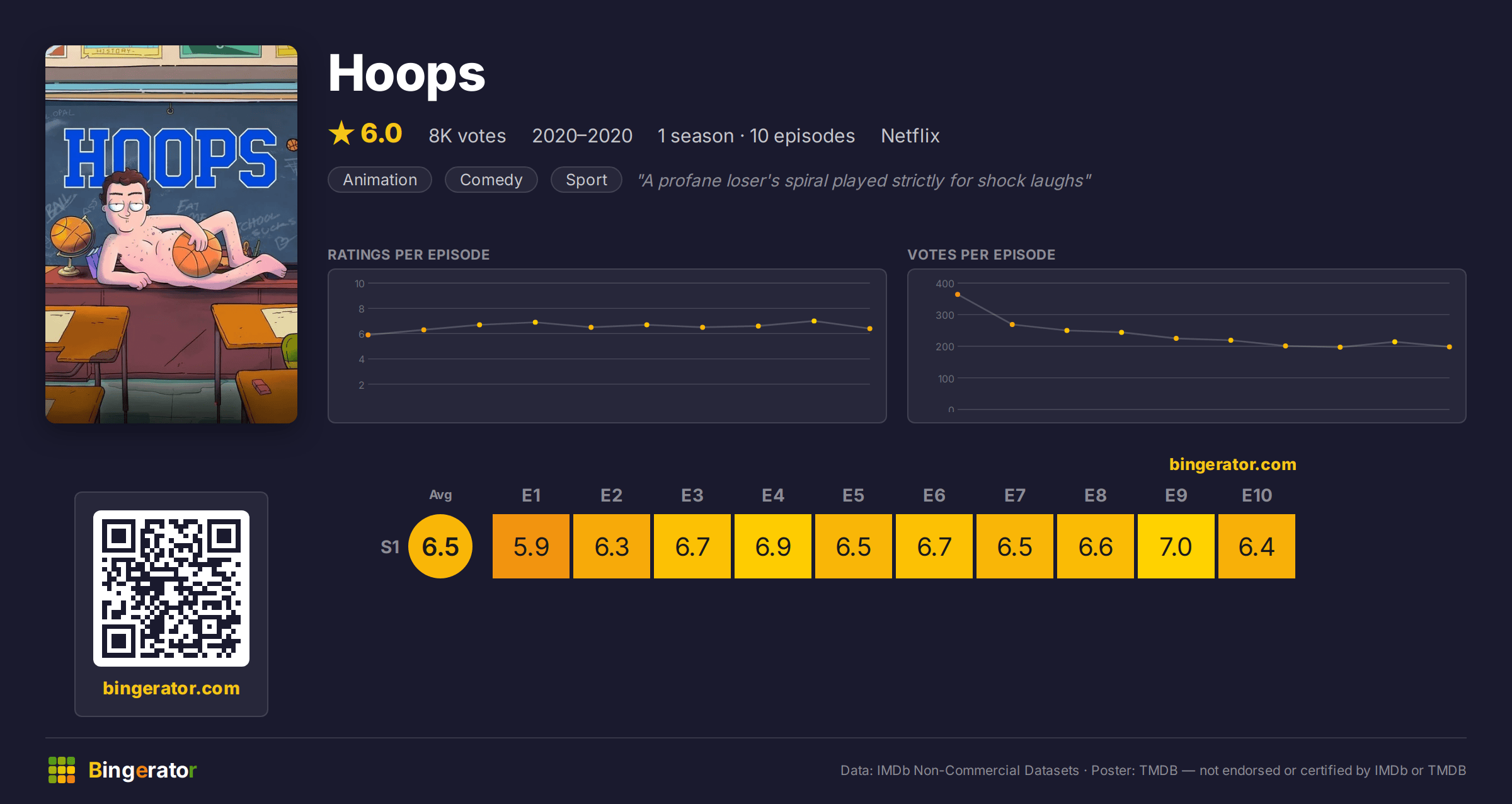Click first data point in votes chart
This screenshot has width=1512, height=804.
click(958, 294)
